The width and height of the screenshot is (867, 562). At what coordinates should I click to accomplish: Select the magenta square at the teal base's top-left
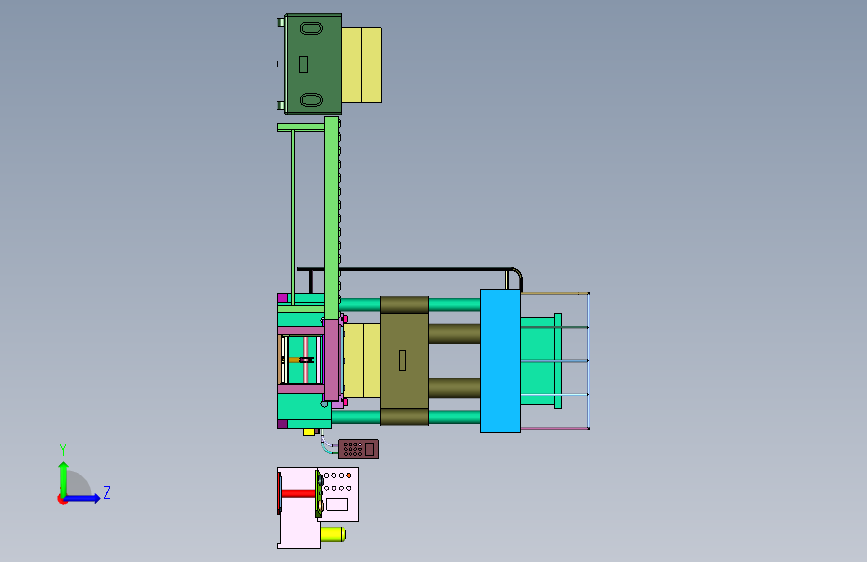pyautogui.click(x=283, y=298)
